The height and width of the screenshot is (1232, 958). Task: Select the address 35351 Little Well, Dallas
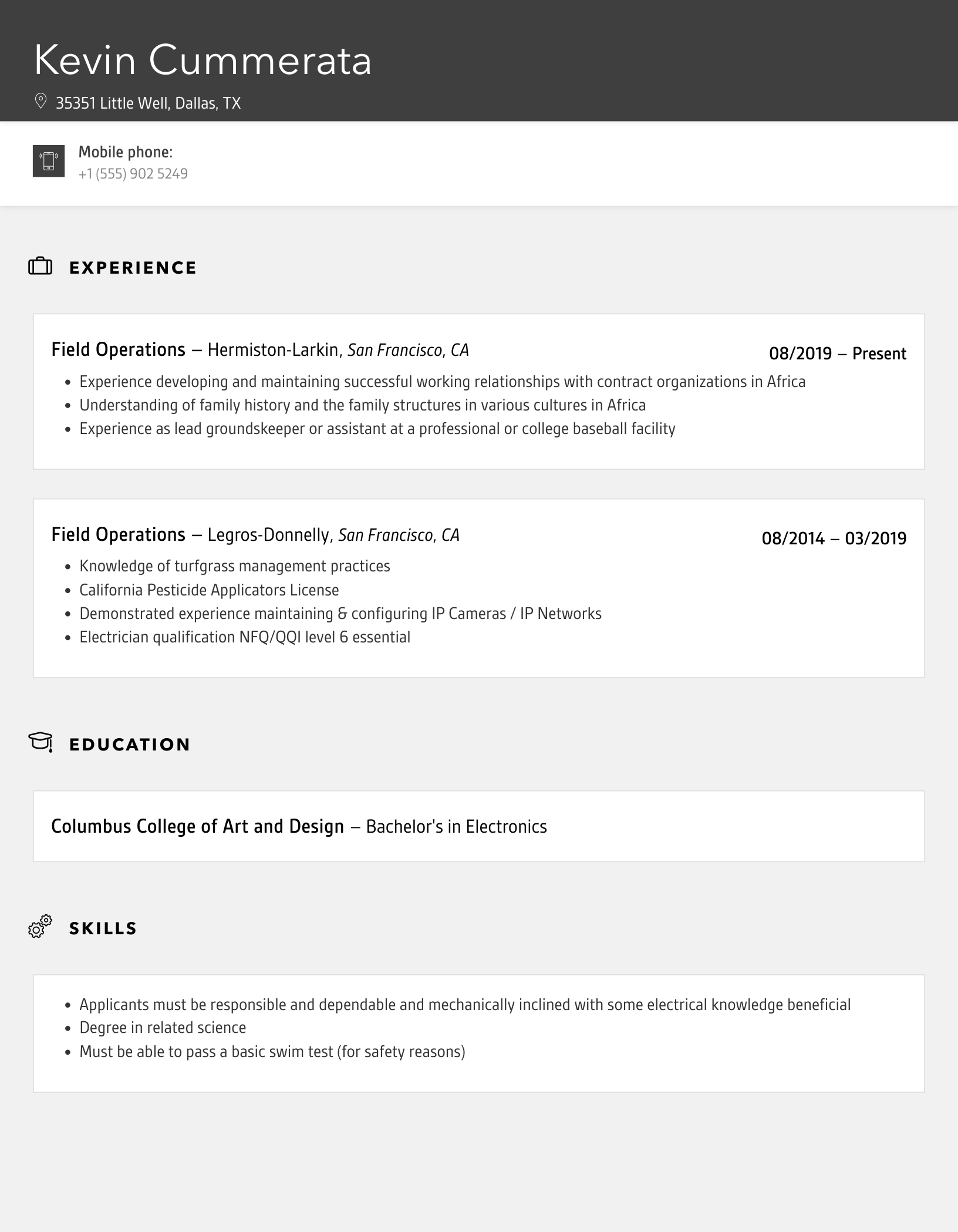[148, 103]
